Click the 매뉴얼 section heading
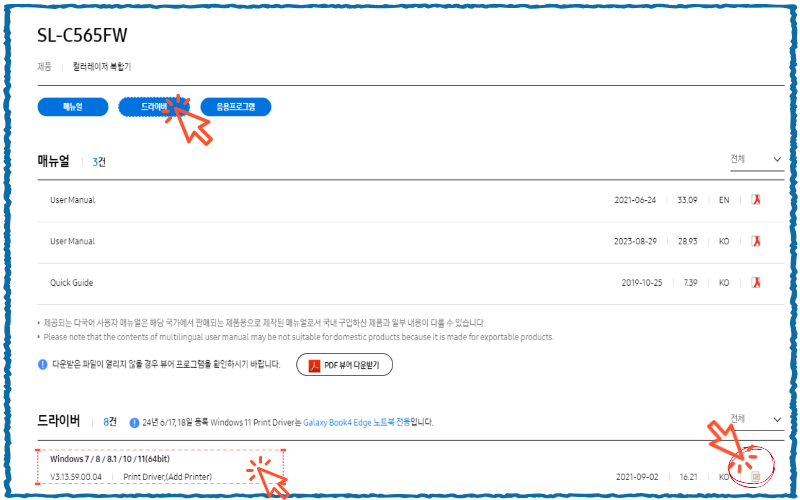The height and width of the screenshot is (500, 800). coord(54,161)
